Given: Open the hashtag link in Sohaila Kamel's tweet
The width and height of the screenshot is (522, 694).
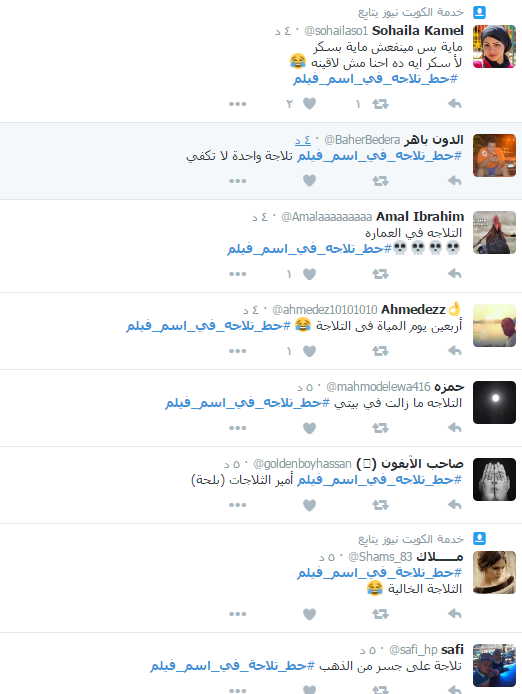Looking at the screenshot, I should (375, 79).
